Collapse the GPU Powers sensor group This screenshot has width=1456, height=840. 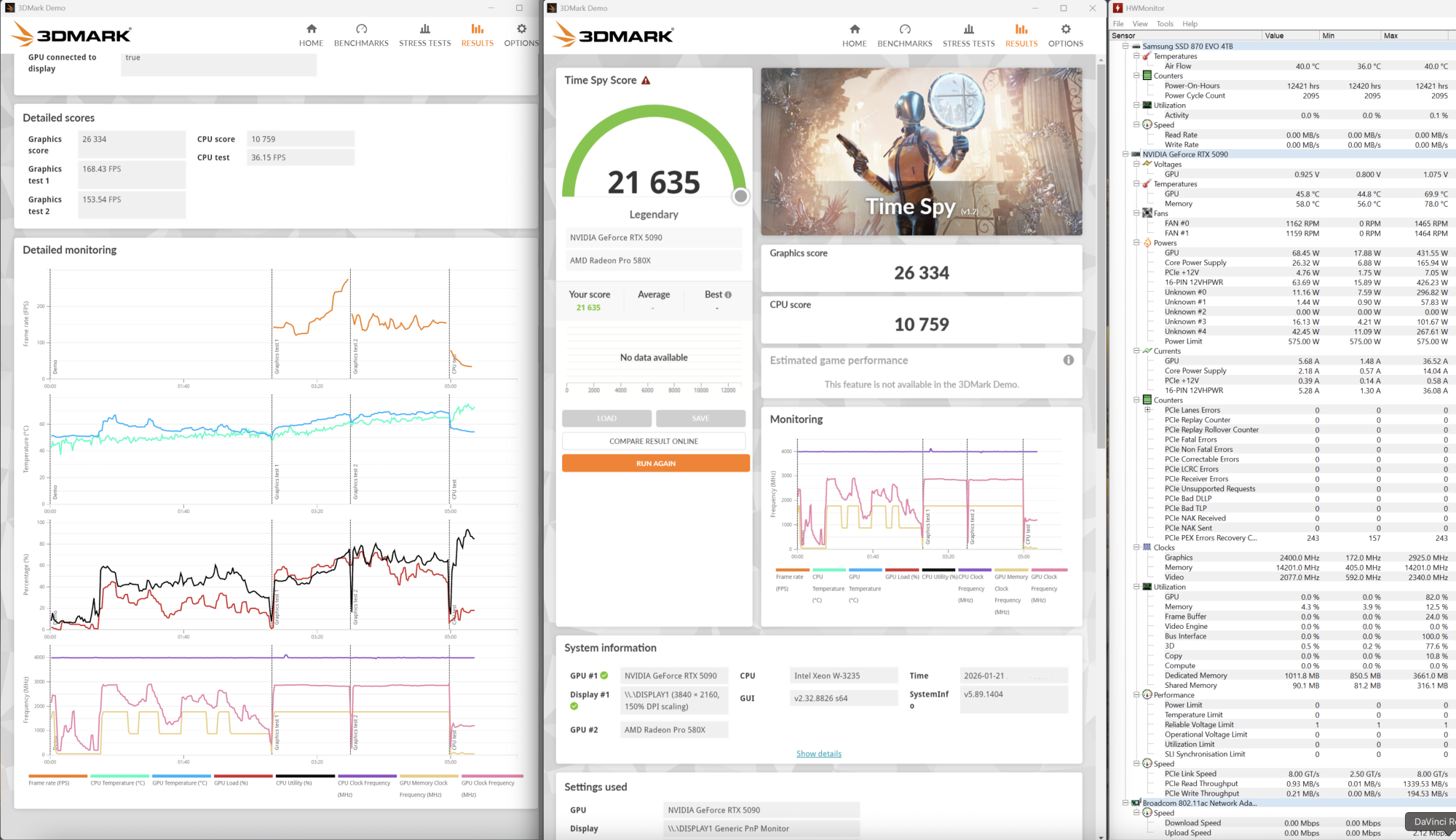point(1136,243)
